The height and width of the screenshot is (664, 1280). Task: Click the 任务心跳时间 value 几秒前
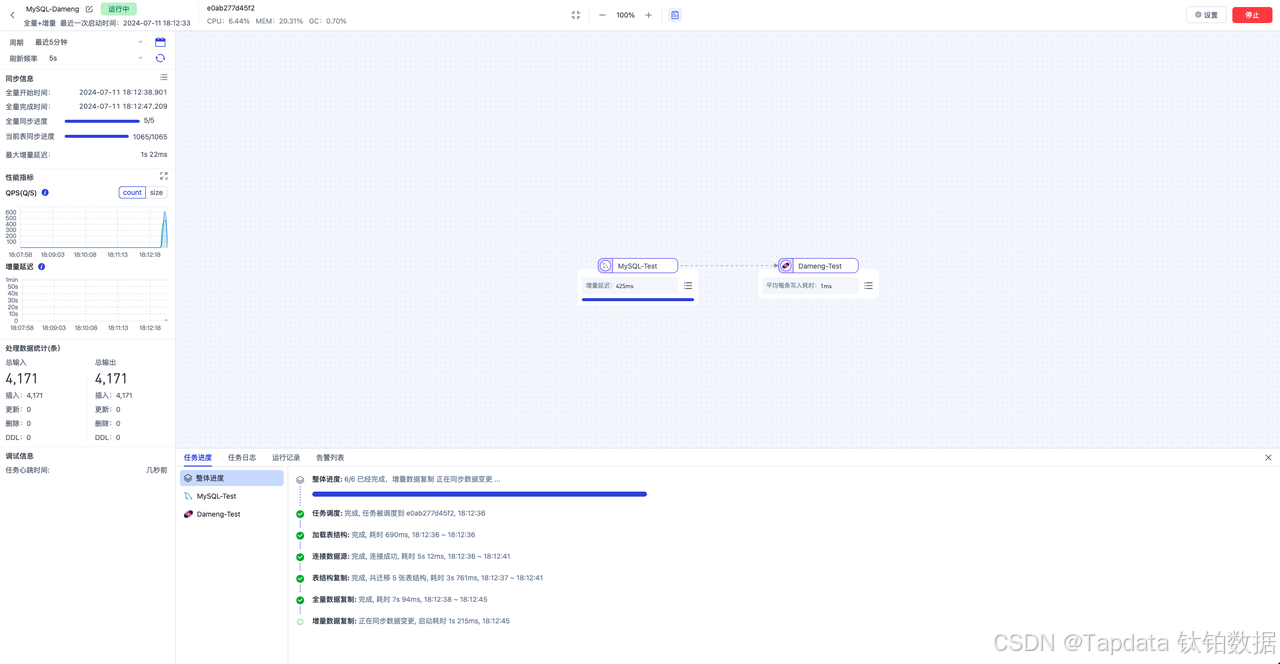point(157,470)
